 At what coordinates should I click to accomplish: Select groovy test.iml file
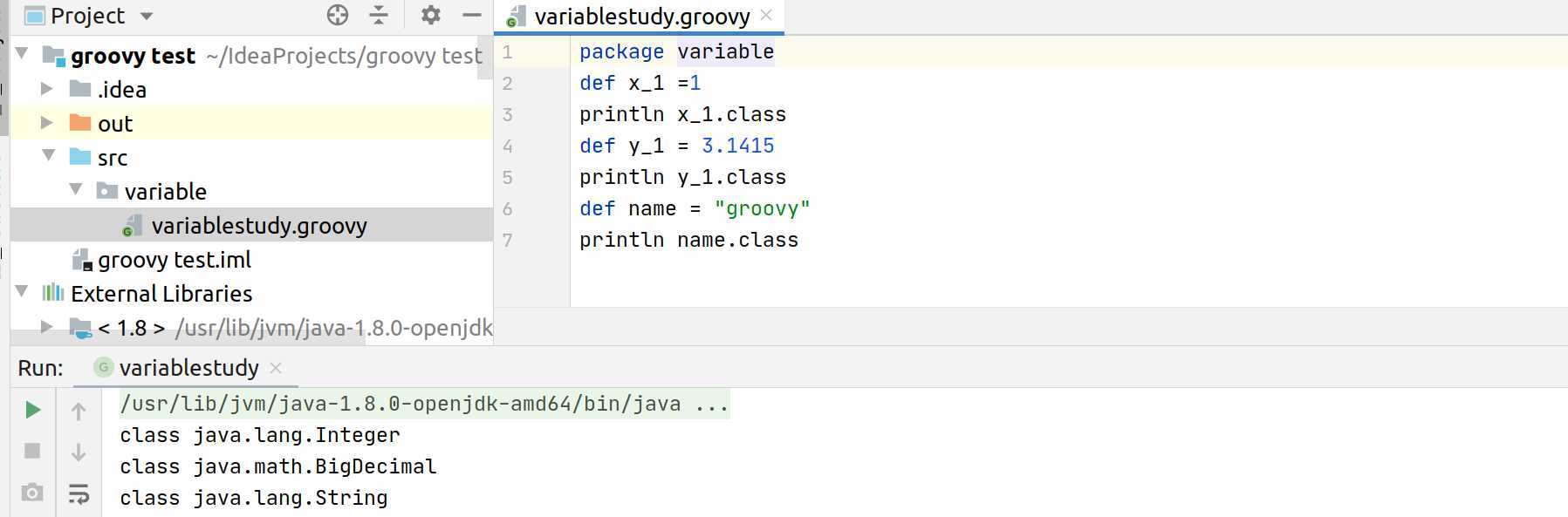click(x=174, y=260)
